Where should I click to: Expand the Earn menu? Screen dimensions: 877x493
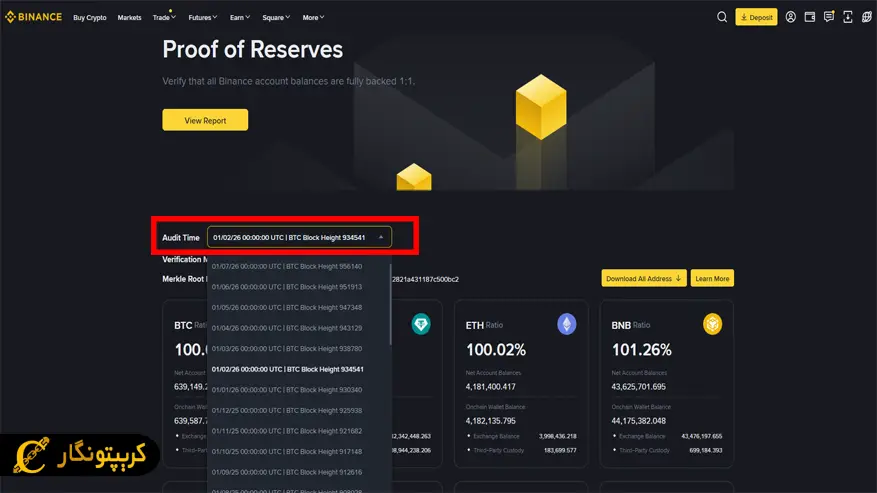tap(240, 18)
